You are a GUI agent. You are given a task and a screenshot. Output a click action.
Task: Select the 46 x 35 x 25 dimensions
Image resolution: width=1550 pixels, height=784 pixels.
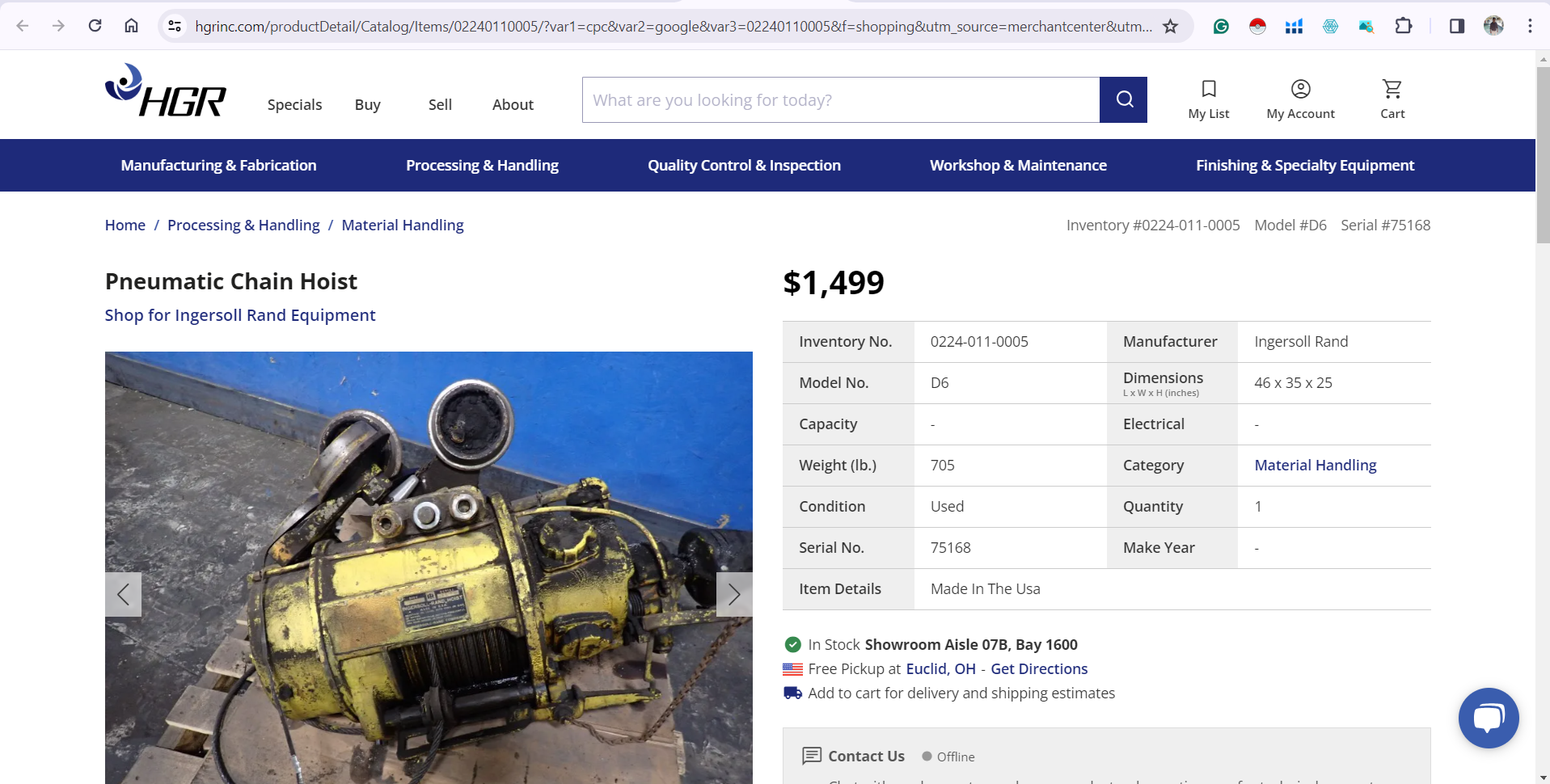coord(1293,382)
